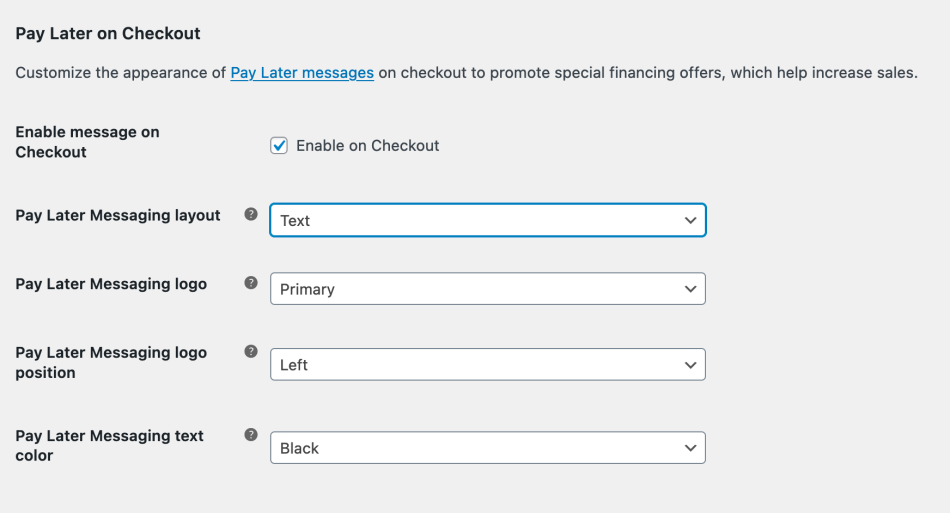Click help icon for Messaging text color
Screen dimensions: 950x513
coord(251,435)
